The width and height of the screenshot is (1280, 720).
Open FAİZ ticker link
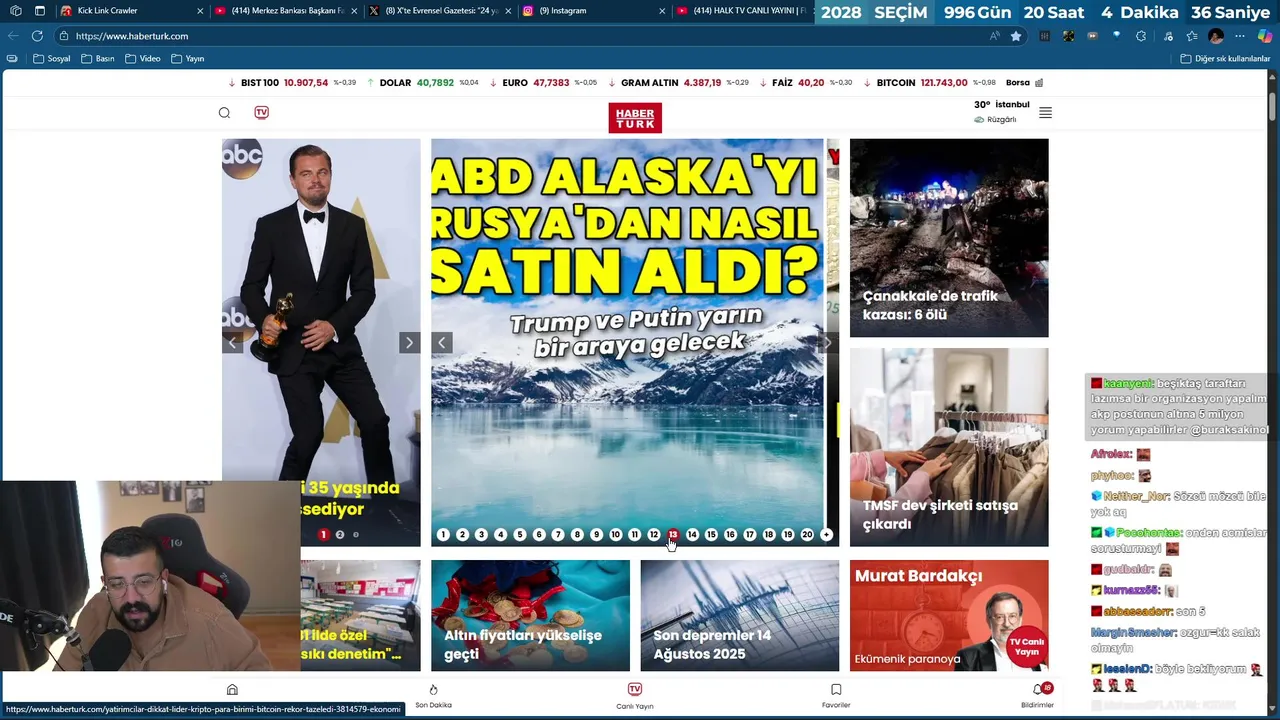tap(806, 83)
